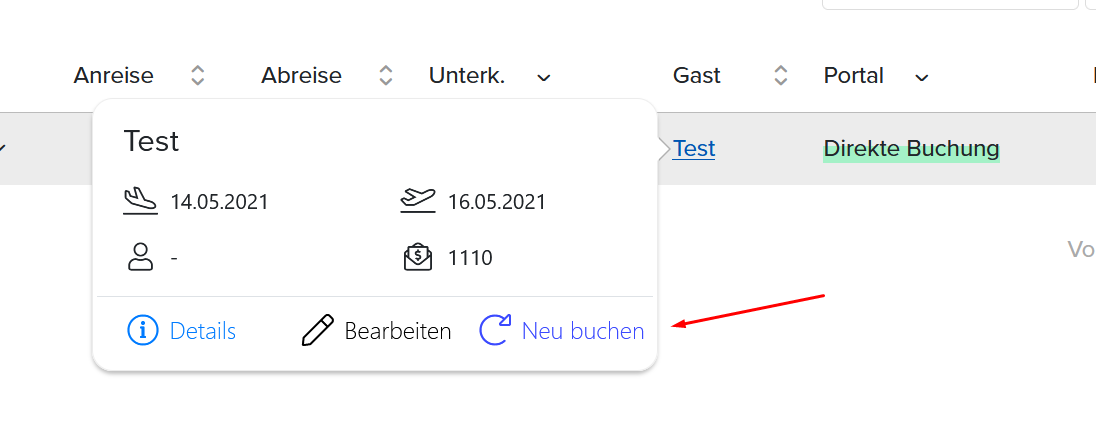Screen dimensions: 1096x436
Task: Click the departure takeoff plane icon
Action: pyautogui.click(x=418, y=201)
